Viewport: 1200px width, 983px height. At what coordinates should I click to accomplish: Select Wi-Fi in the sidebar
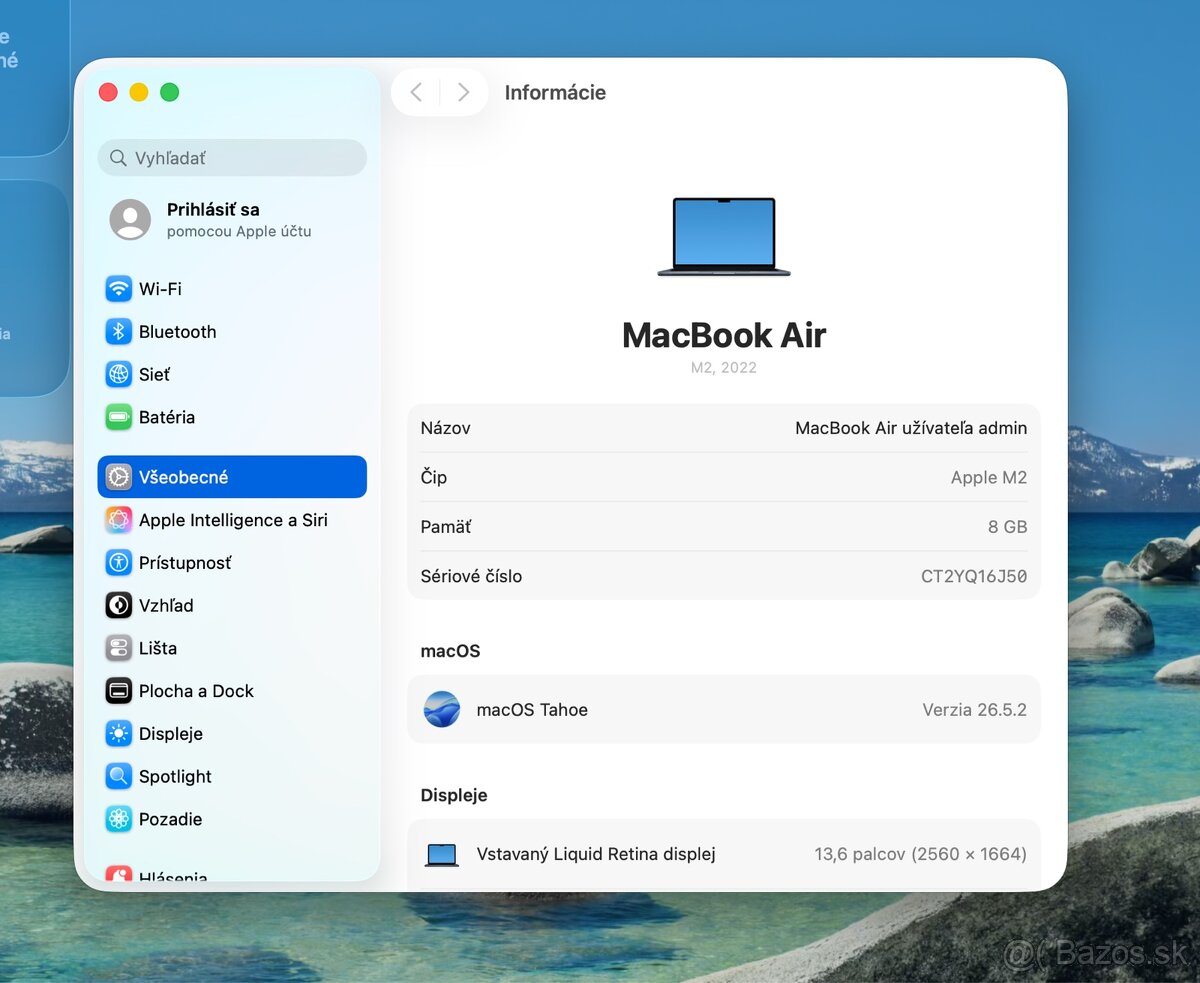[232, 289]
